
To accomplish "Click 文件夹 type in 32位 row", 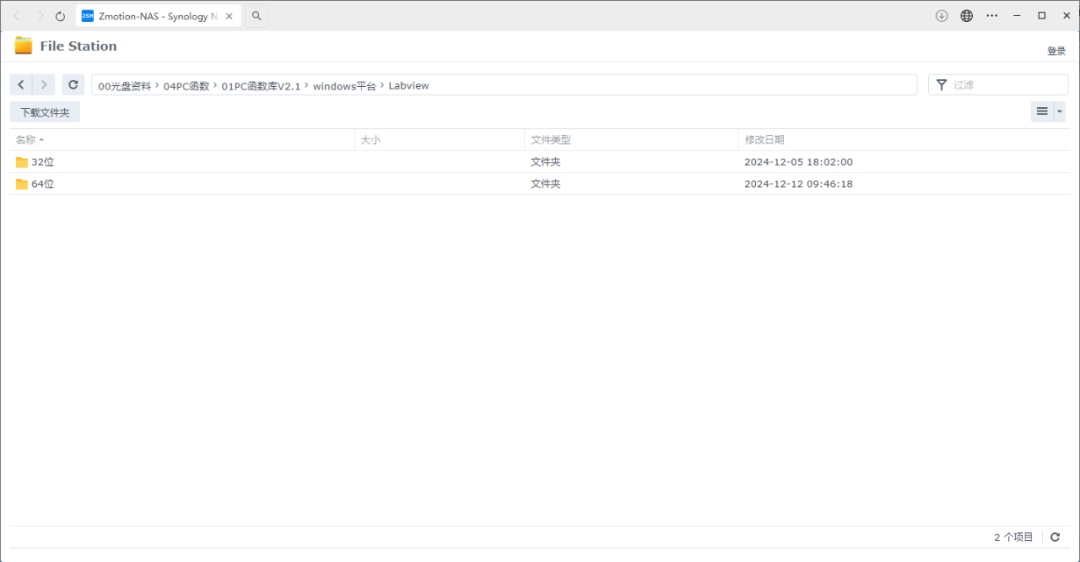I will click(546, 162).
